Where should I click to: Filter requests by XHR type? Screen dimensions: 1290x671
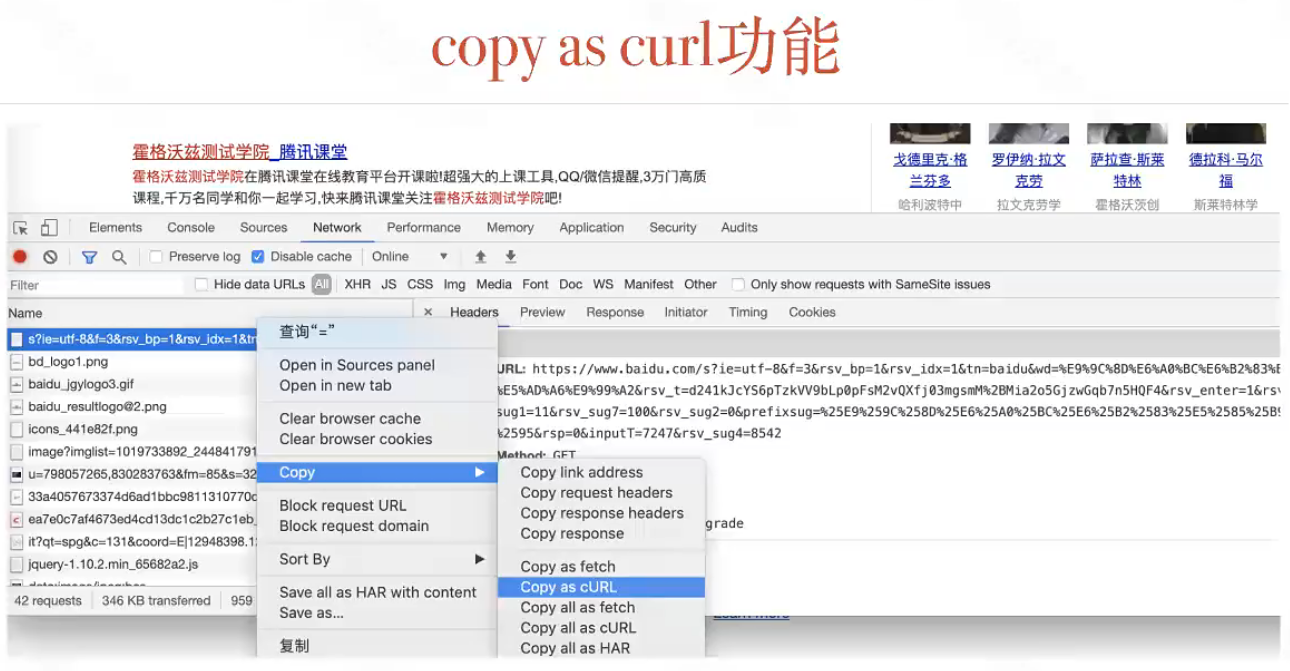coord(357,285)
